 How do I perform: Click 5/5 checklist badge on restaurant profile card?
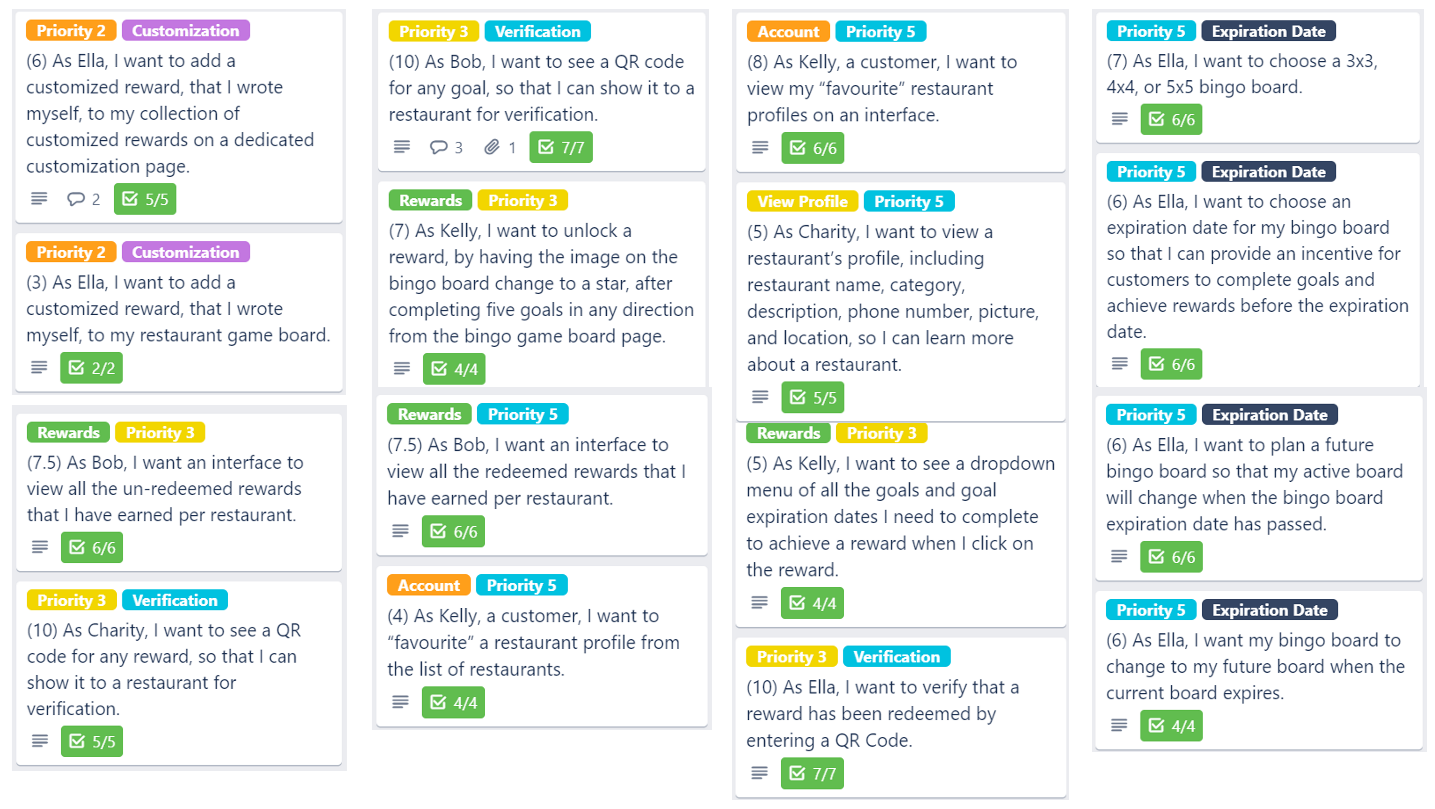click(813, 397)
